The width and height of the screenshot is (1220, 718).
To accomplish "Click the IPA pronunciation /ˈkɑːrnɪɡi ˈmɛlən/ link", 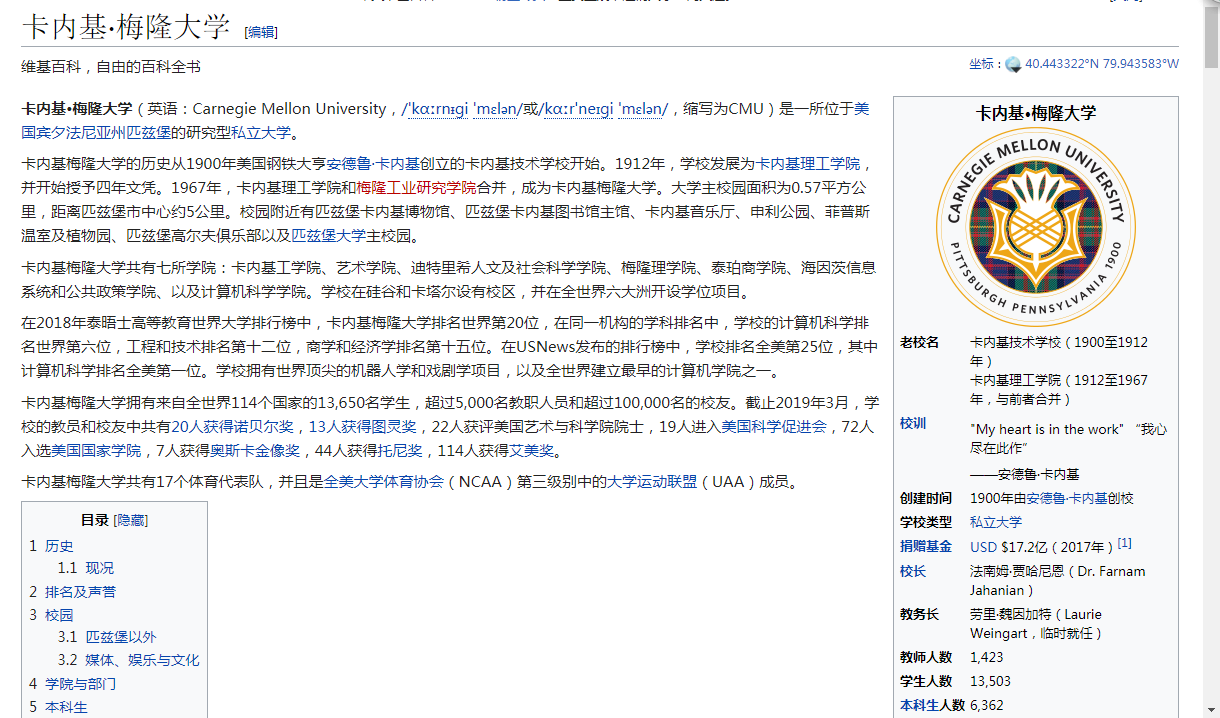I will click(461, 108).
